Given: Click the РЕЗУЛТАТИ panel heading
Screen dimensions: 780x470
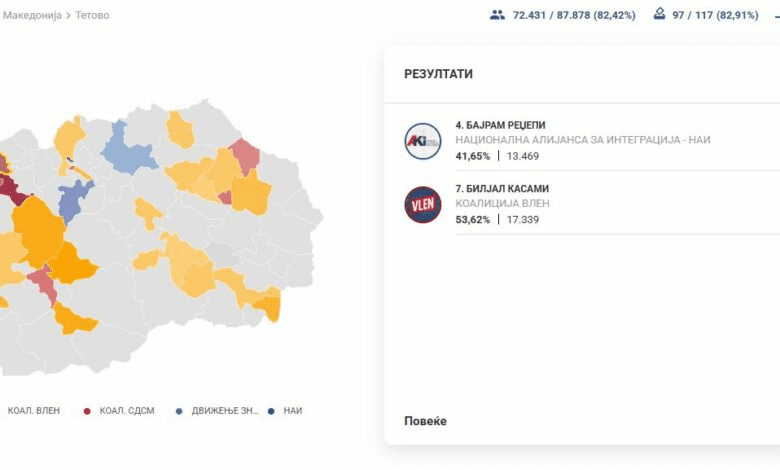Looking at the screenshot, I should click(x=438, y=74).
